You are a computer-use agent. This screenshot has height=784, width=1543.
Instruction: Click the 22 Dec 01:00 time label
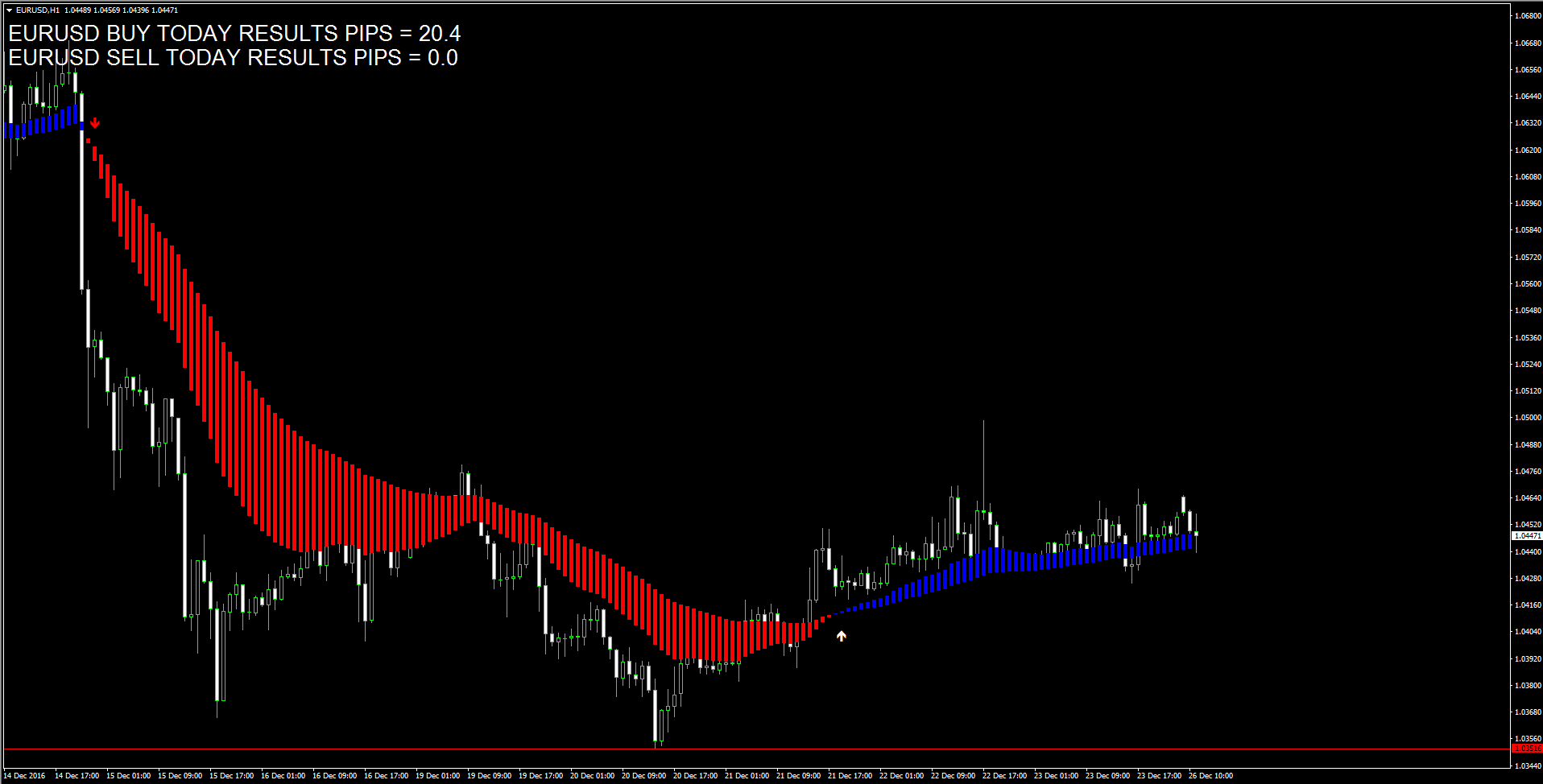[901, 776]
